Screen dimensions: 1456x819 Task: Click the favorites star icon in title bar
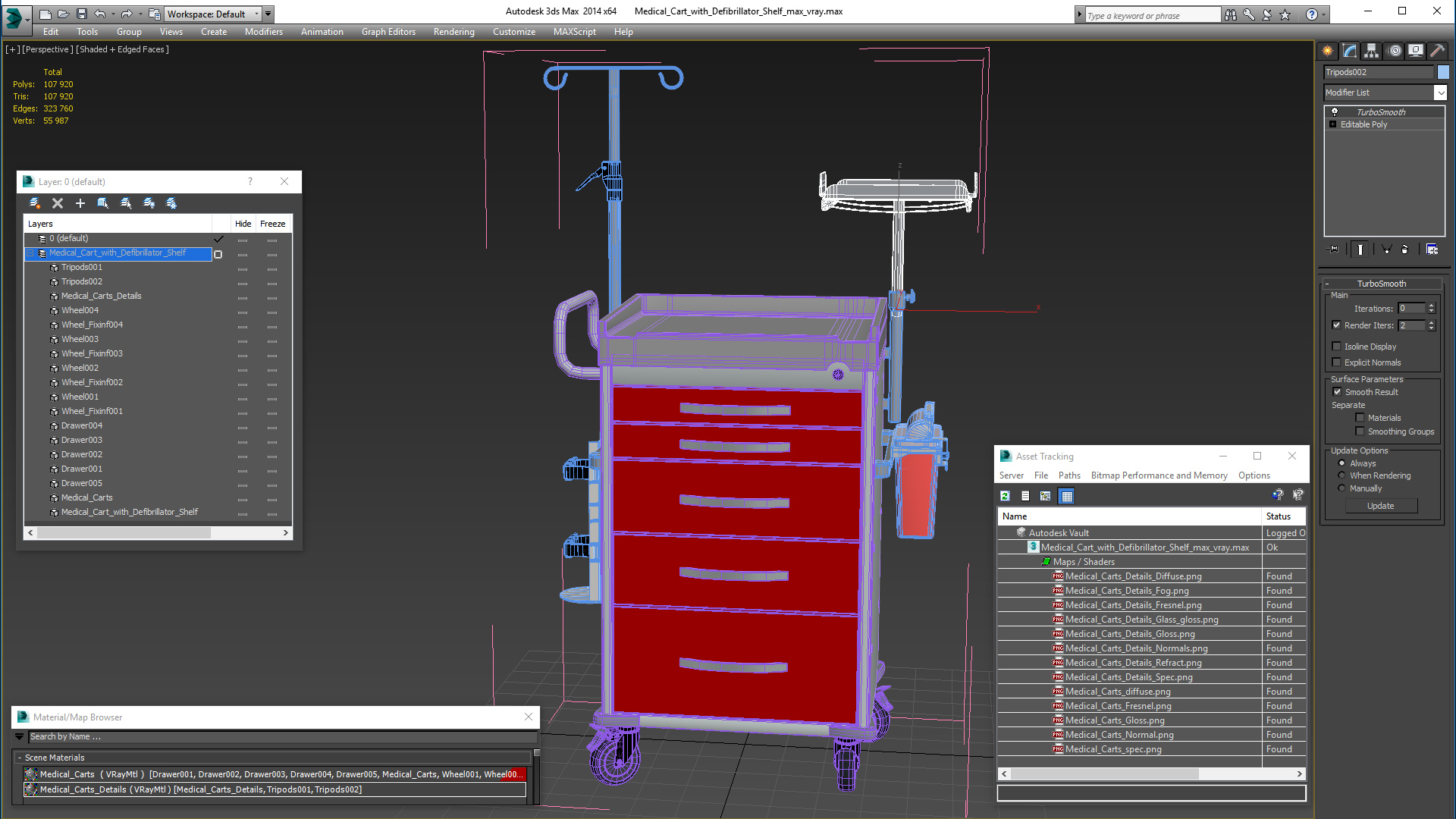point(1285,15)
